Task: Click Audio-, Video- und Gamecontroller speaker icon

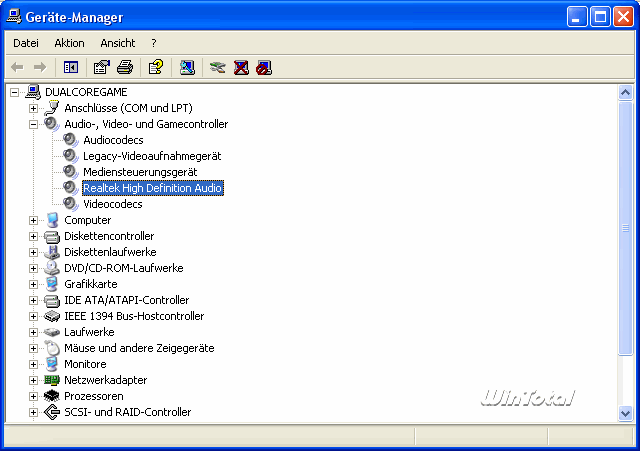Action: coord(52,124)
